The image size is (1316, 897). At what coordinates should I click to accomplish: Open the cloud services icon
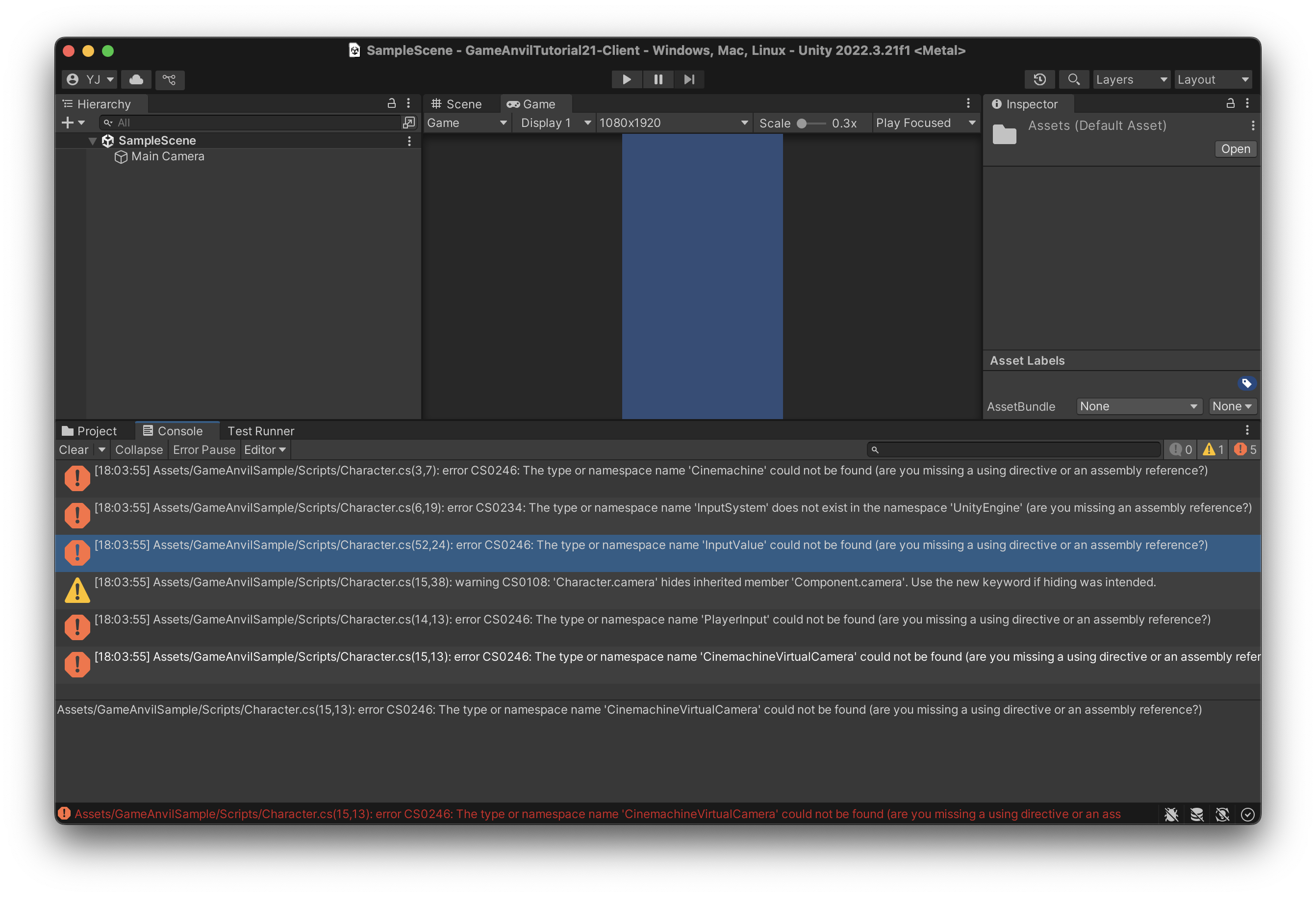tap(136, 79)
